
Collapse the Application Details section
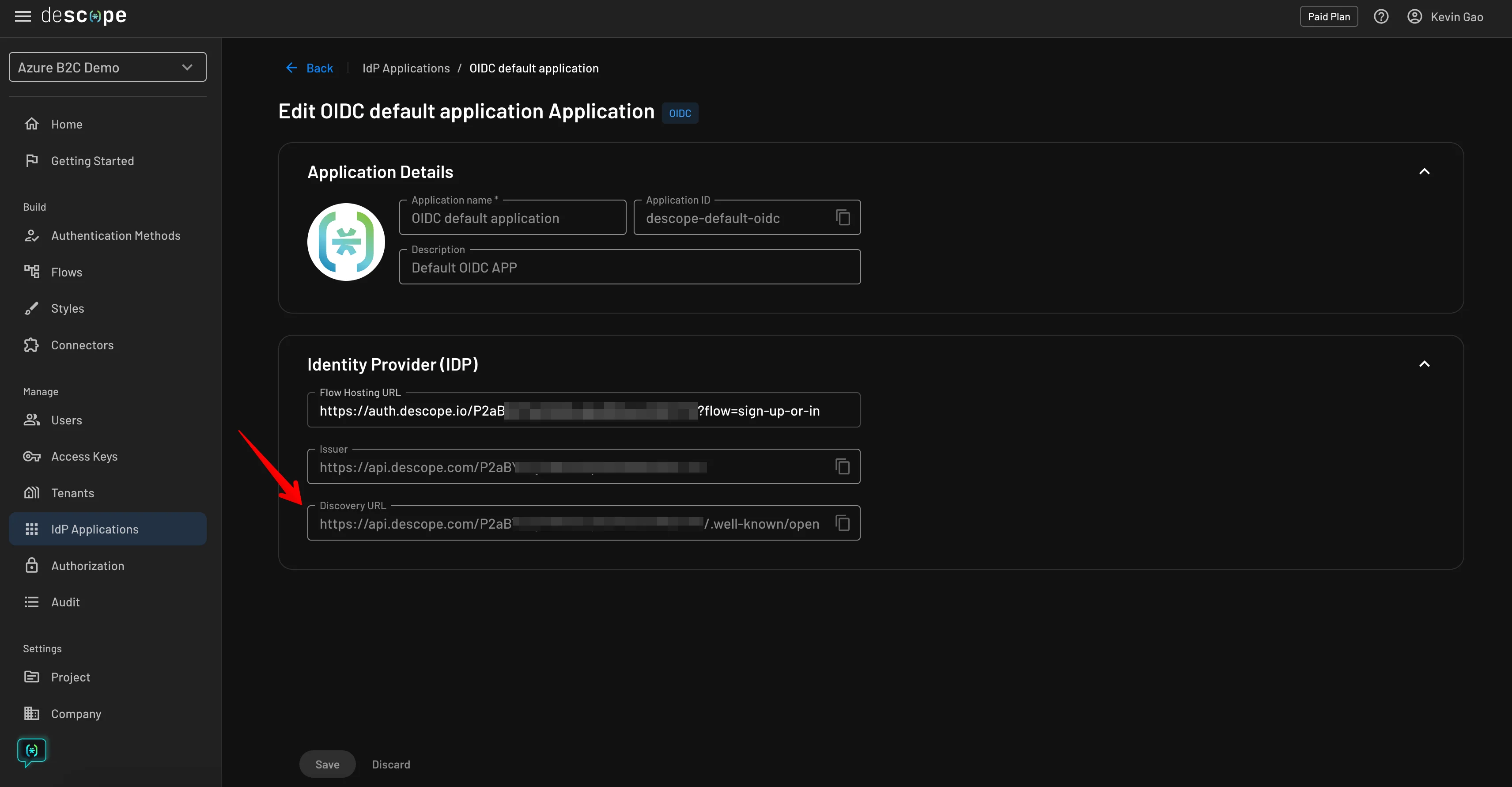click(x=1425, y=171)
